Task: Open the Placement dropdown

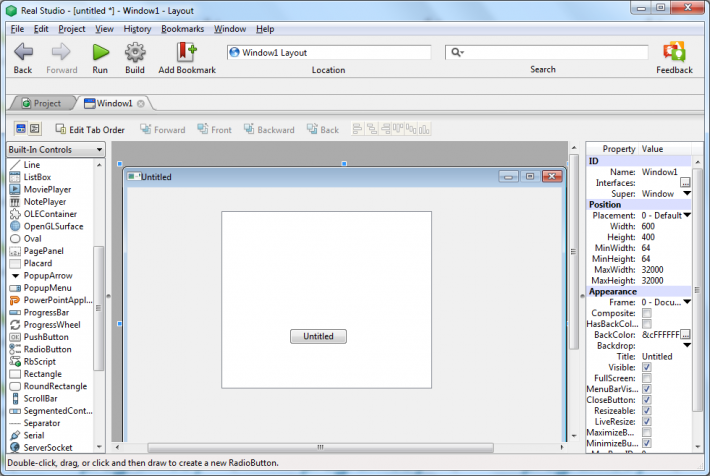Action: pos(686,215)
